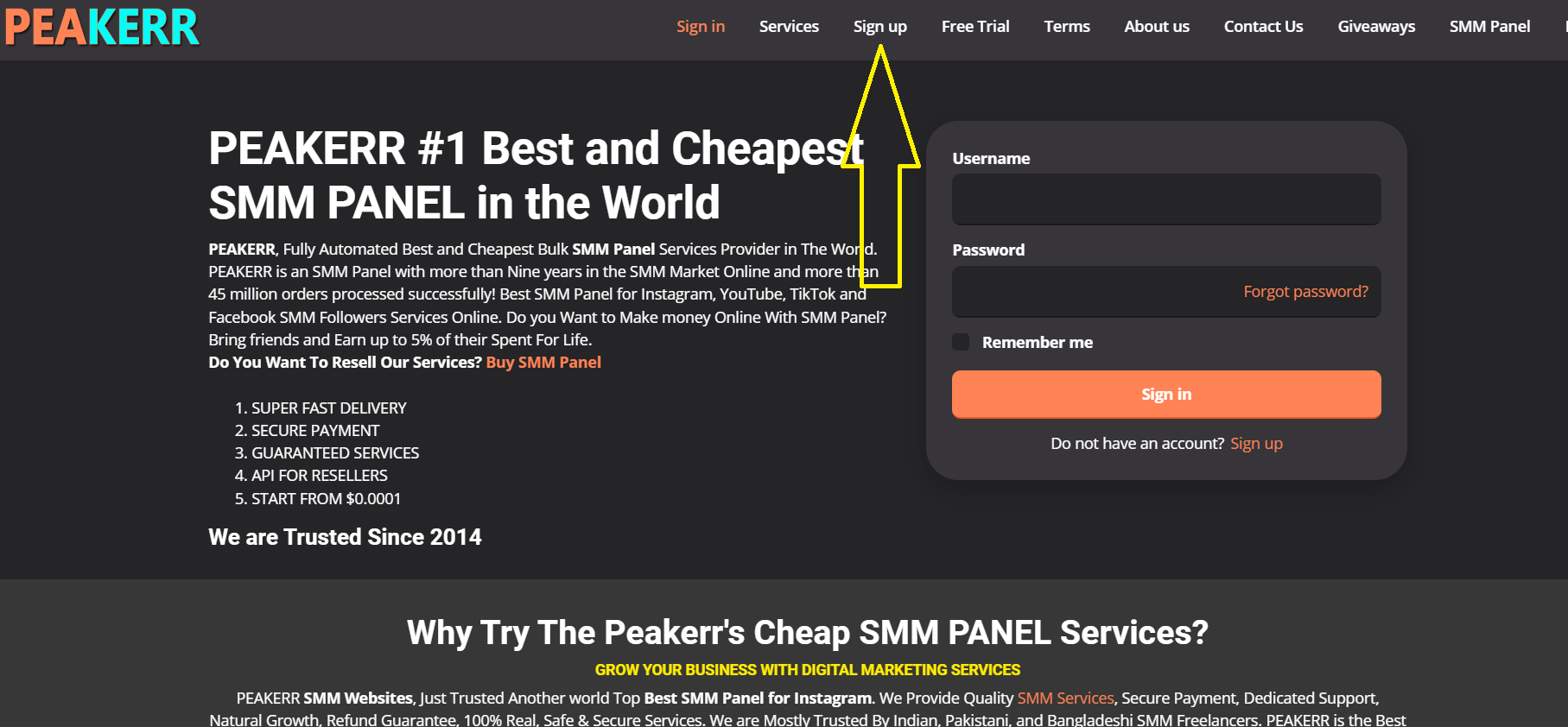The height and width of the screenshot is (727, 1568).
Task: Open the Terms page
Action: pyautogui.click(x=1067, y=27)
